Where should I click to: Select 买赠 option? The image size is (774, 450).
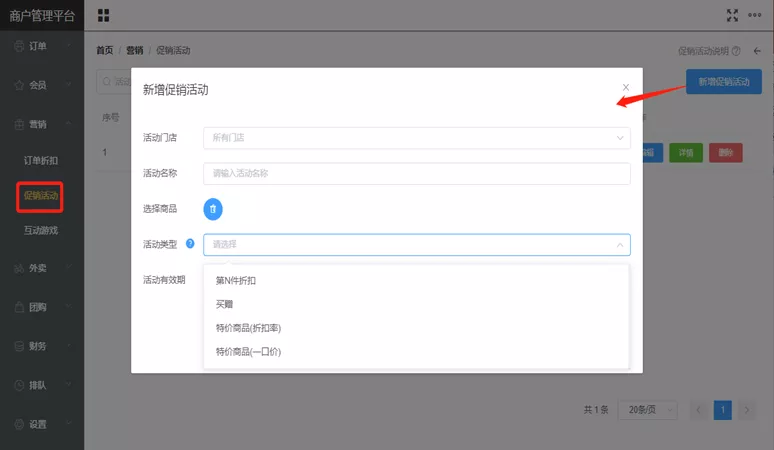(416, 304)
